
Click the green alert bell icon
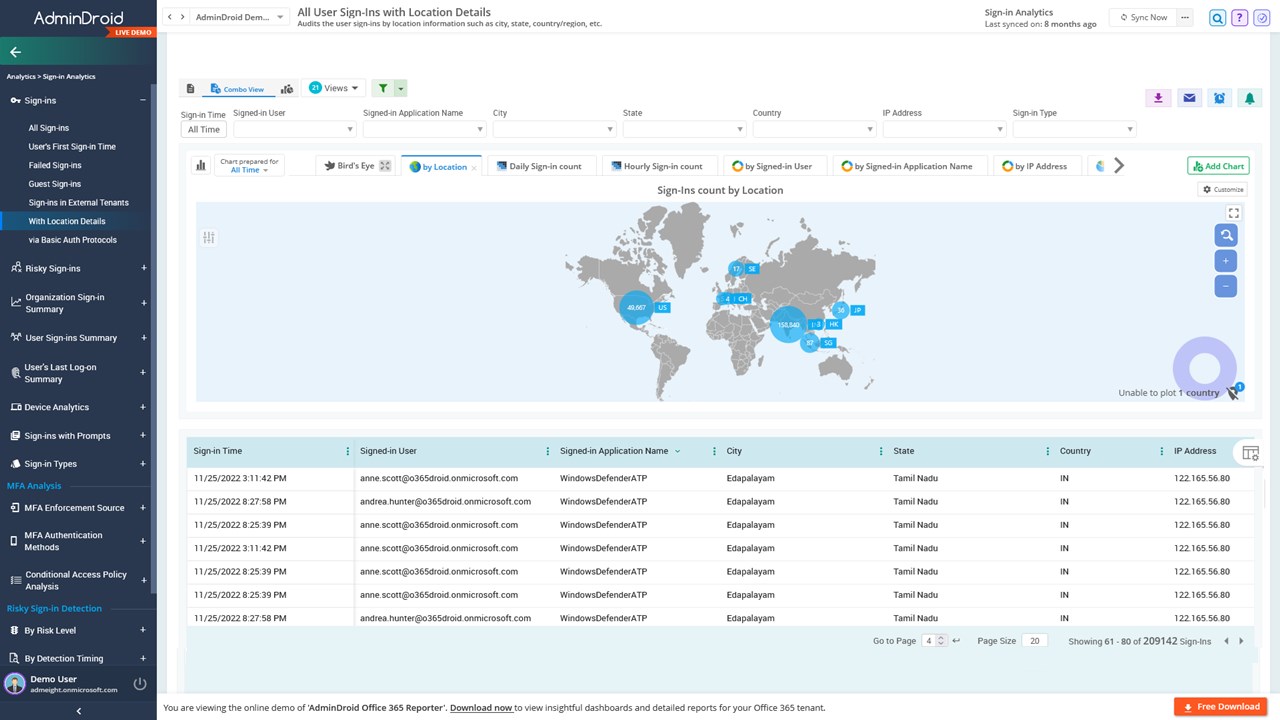coord(1249,98)
